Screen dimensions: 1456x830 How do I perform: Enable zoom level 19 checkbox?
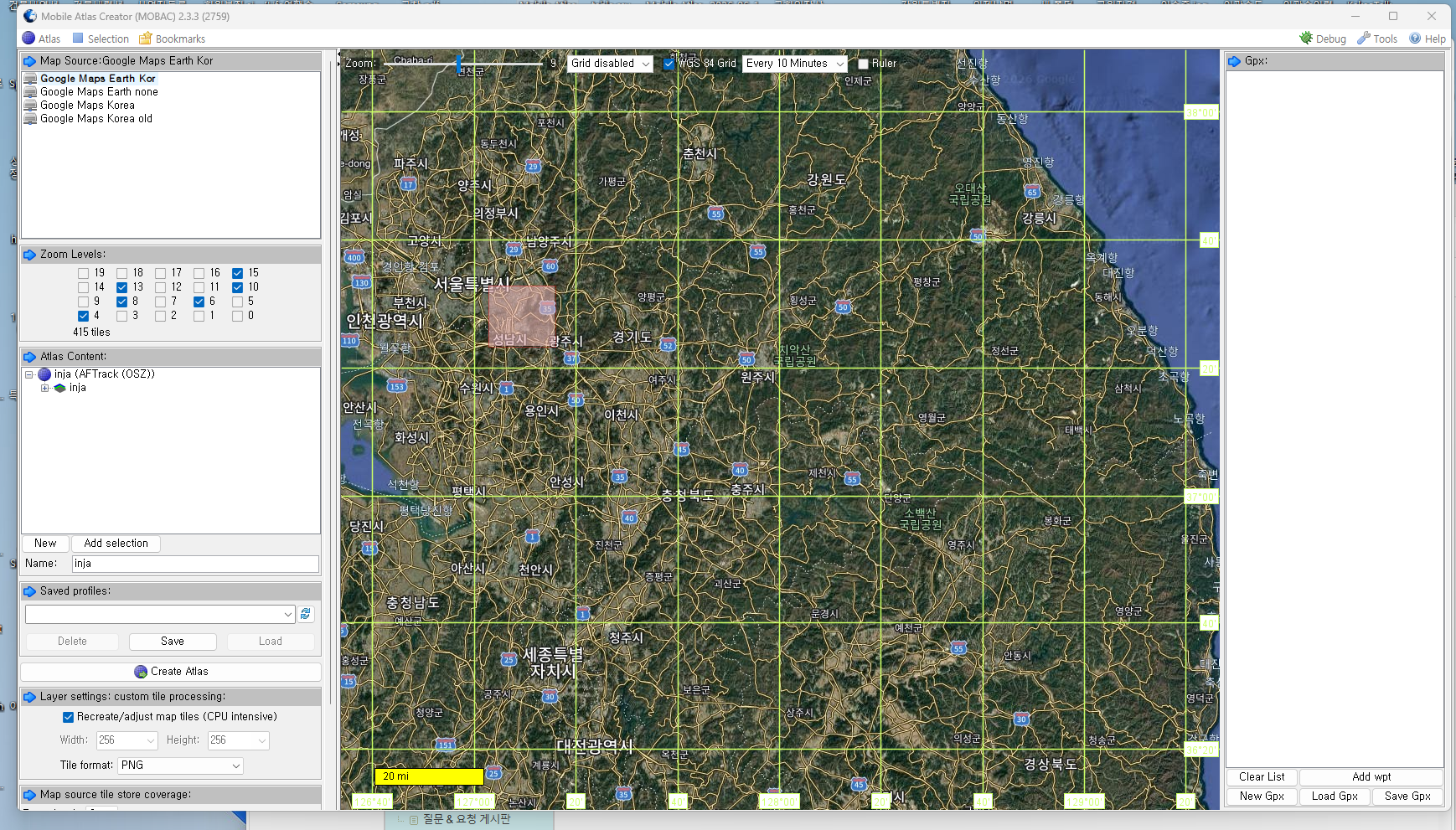tap(83, 273)
